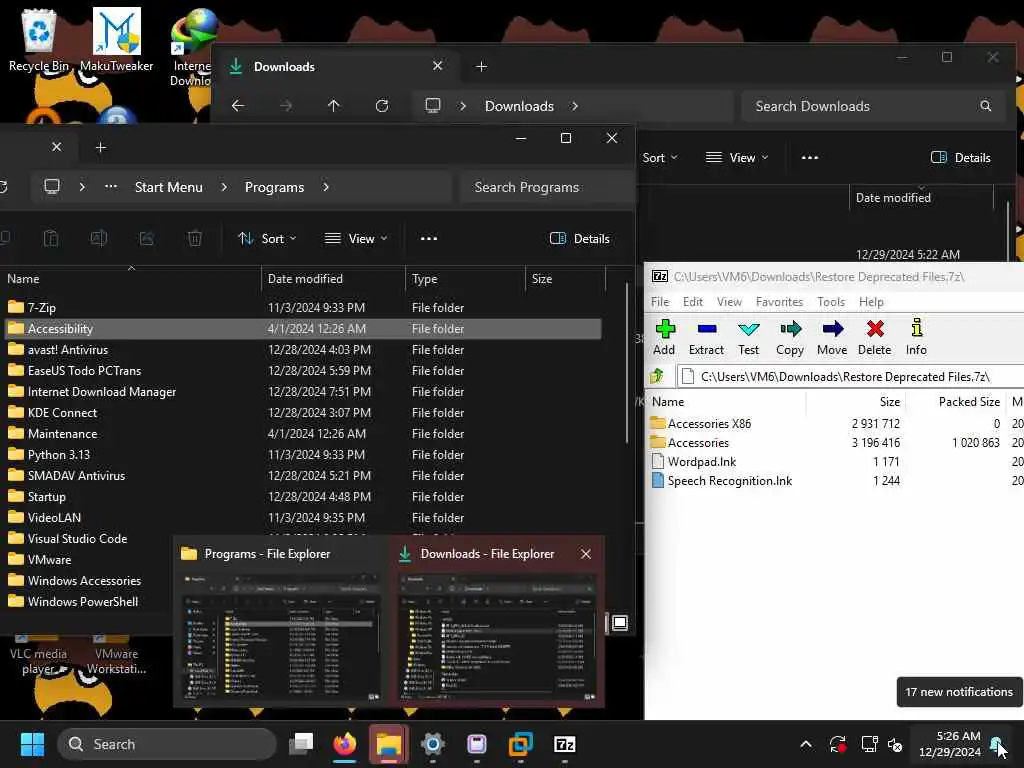Click the Delete button in 7-Zip
The width and height of the screenshot is (1024, 768).
pos(874,337)
